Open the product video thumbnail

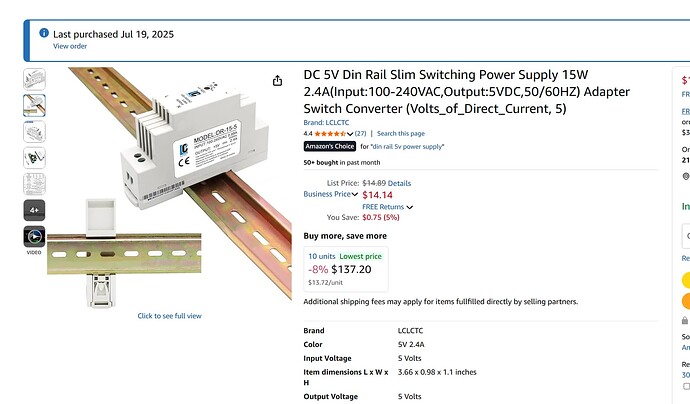pos(34,237)
